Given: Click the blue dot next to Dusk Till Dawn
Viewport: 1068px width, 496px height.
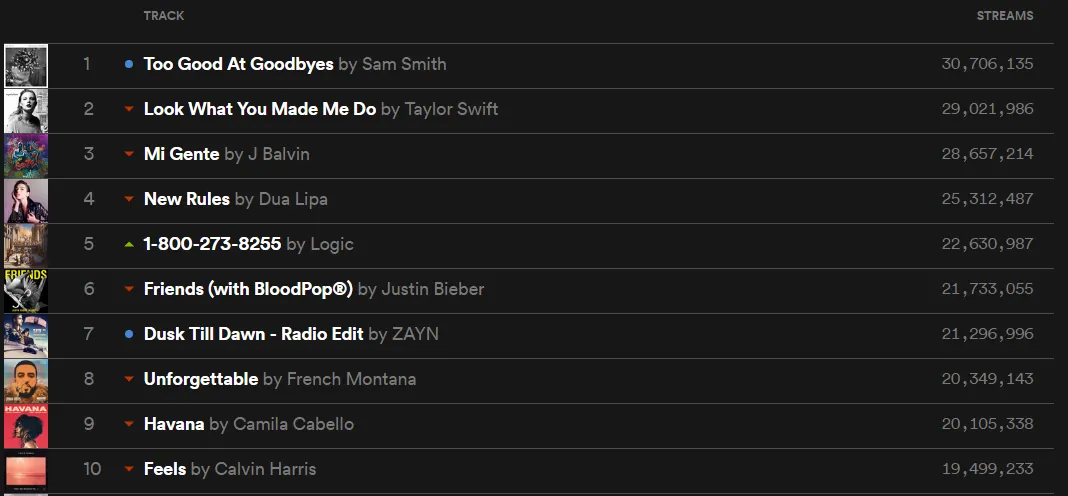Looking at the screenshot, I should coord(129,334).
